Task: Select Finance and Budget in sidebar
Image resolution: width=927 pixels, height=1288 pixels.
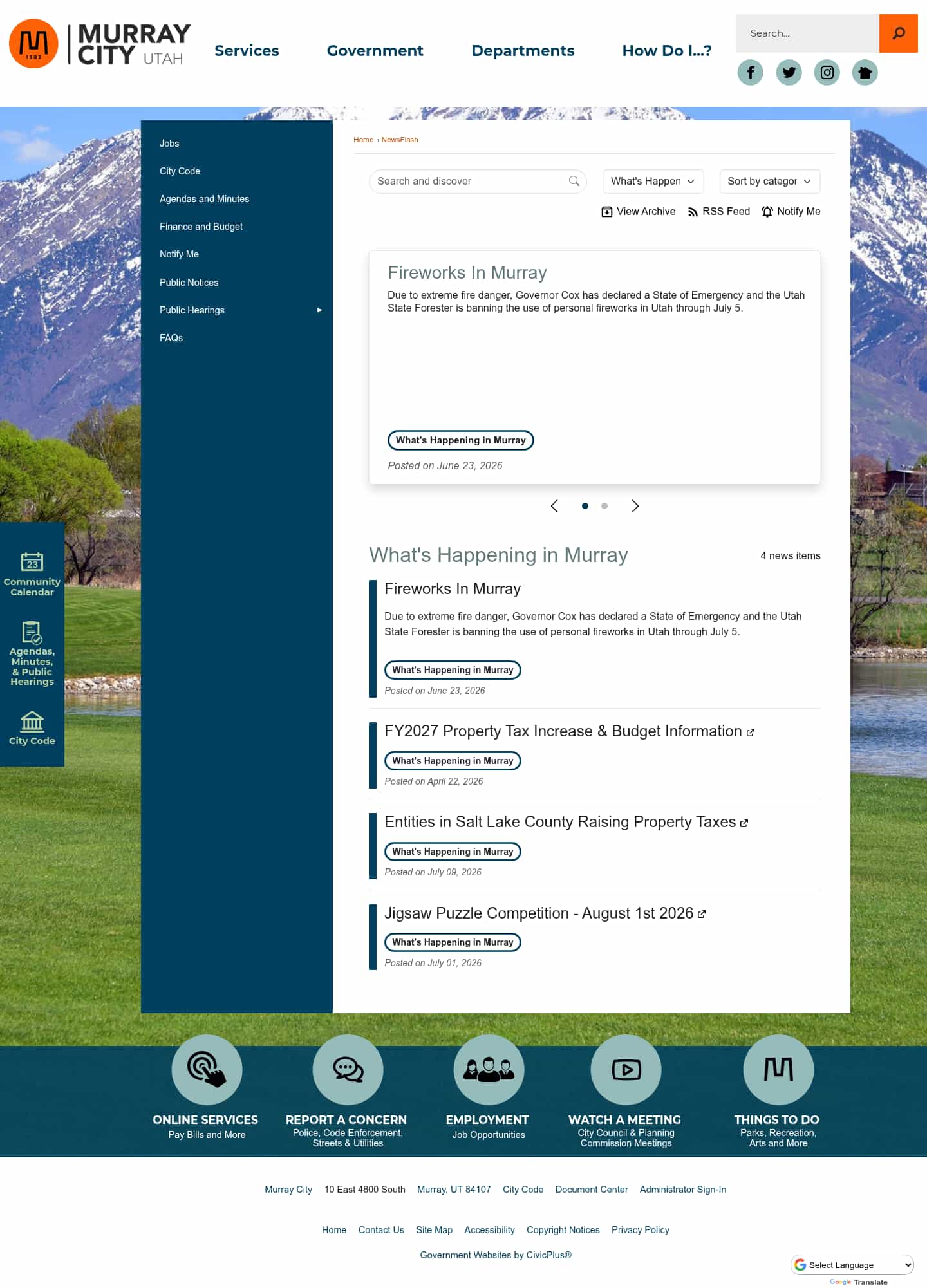Action: pyautogui.click(x=201, y=227)
